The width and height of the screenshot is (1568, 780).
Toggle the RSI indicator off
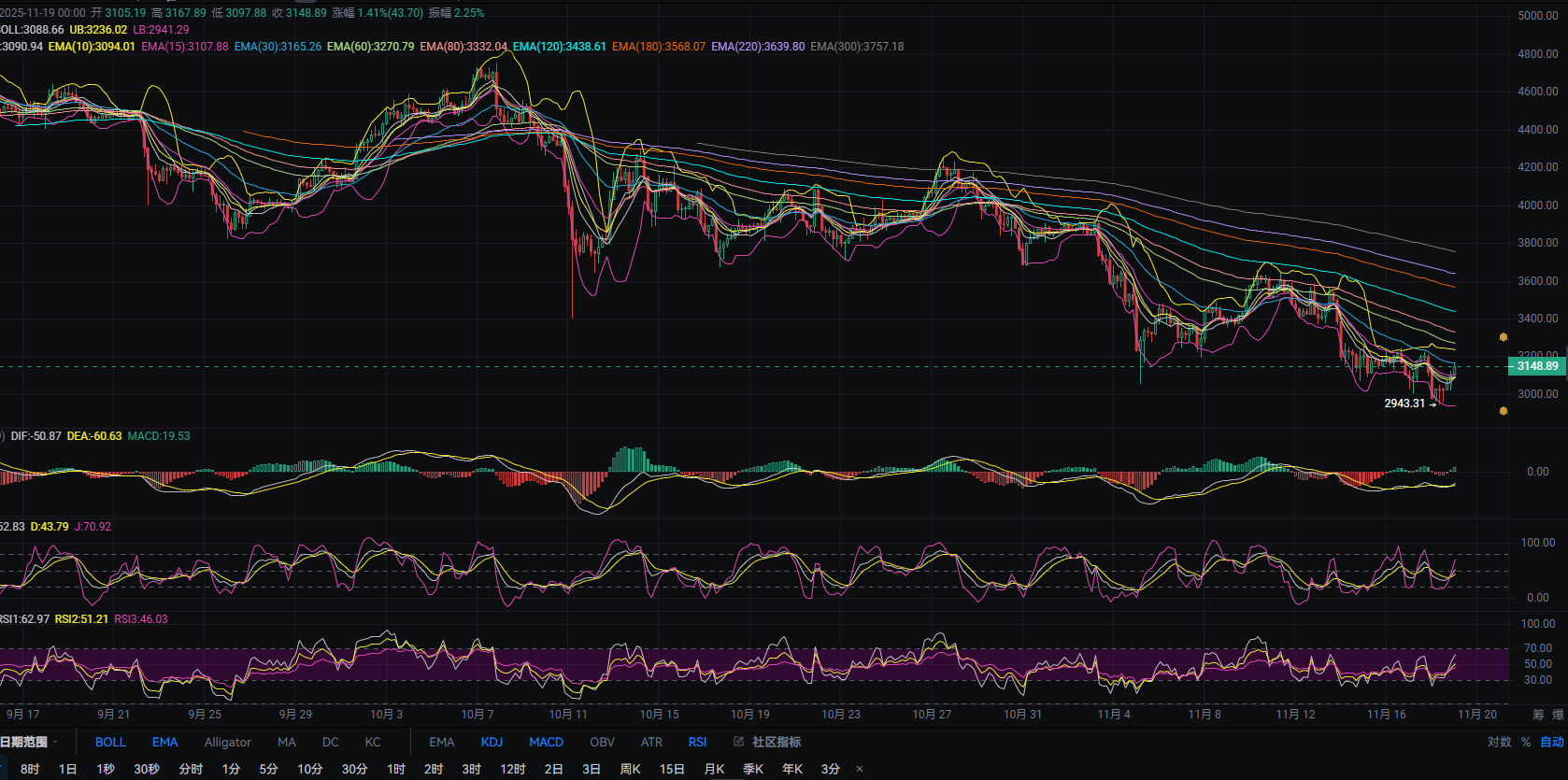[x=697, y=742]
